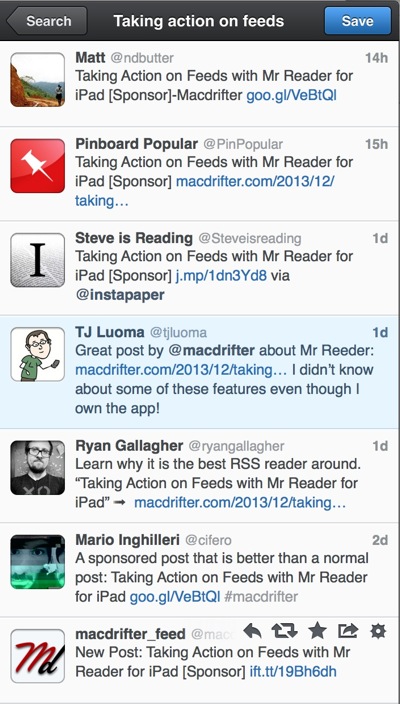Open macdrifter_feed's Md logo avatar
The image size is (400, 704).
(x=38, y=656)
